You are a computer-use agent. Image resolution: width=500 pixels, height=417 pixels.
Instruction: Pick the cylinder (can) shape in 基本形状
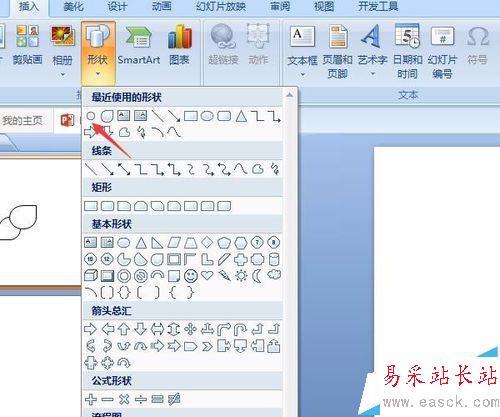click(274, 259)
